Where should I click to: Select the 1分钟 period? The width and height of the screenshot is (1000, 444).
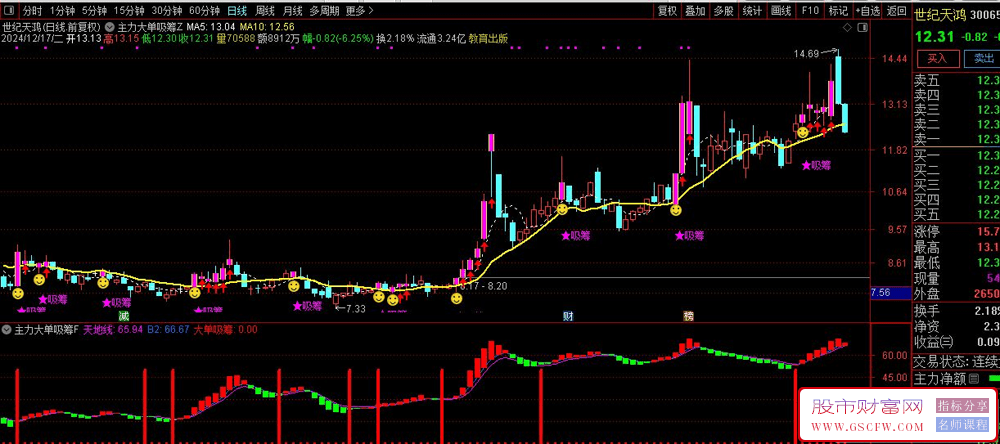[x=61, y=11]
